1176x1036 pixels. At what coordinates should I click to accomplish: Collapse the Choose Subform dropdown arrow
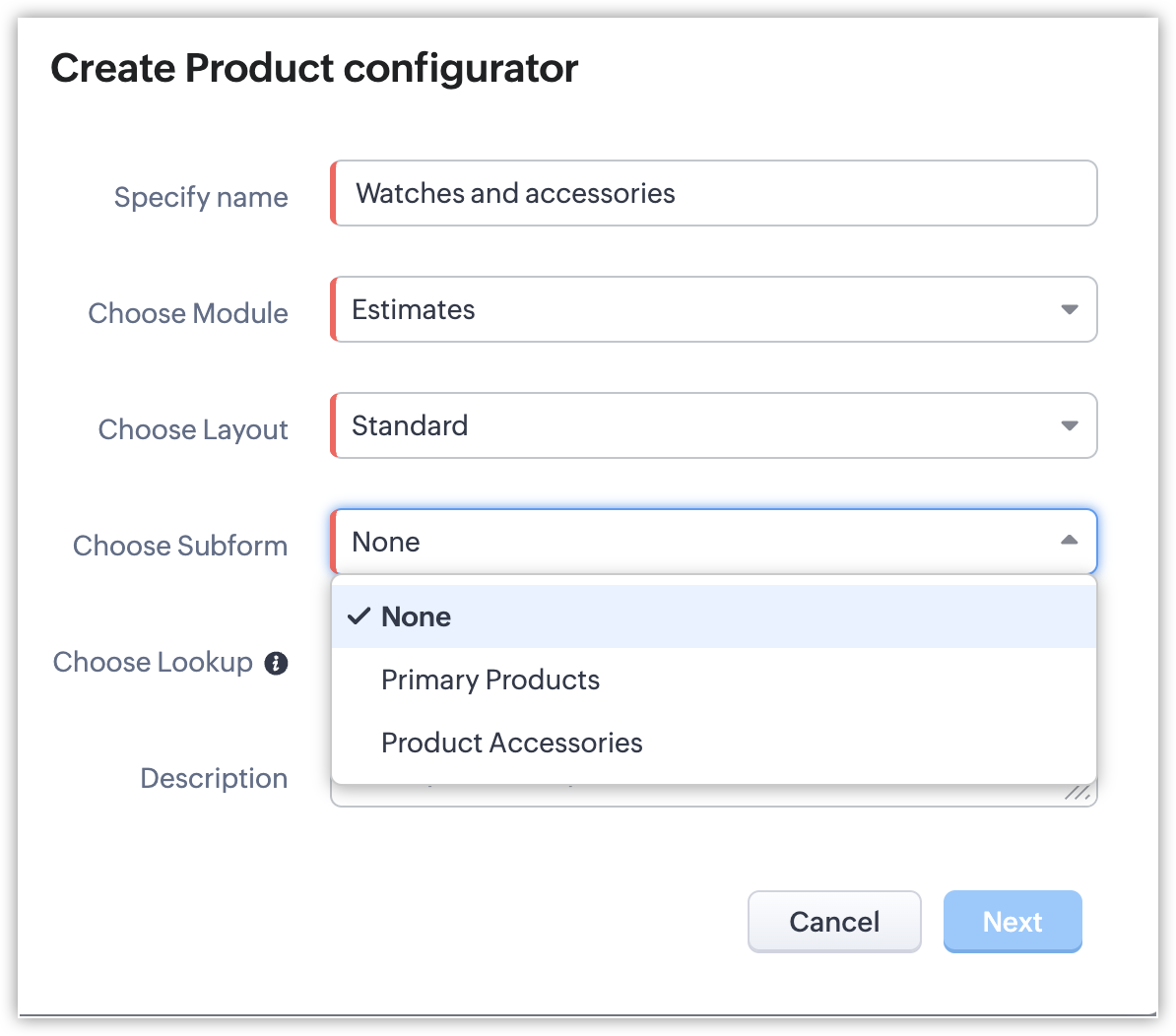coord(1069,541)
